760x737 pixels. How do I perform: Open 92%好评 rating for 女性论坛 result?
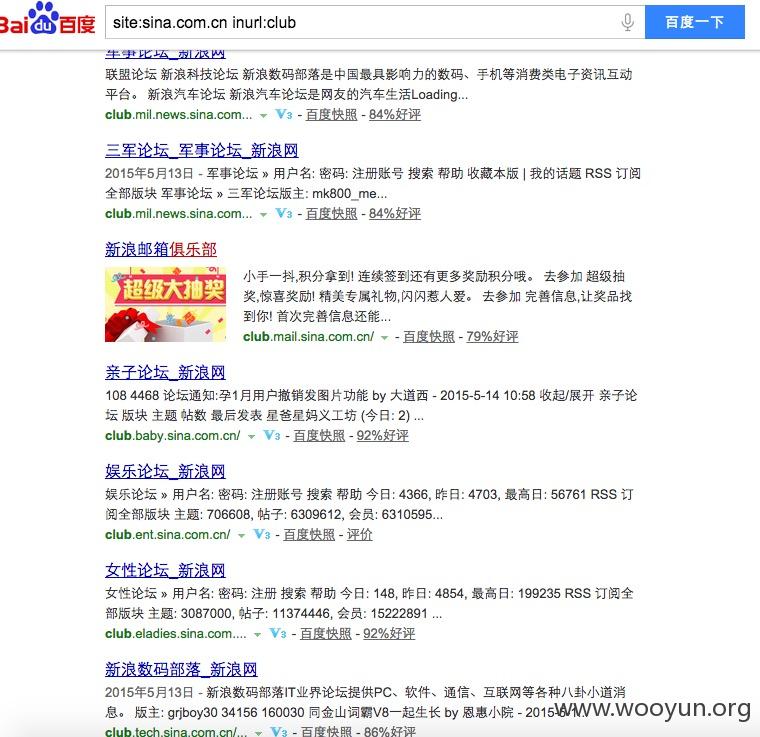pos(389,633)
